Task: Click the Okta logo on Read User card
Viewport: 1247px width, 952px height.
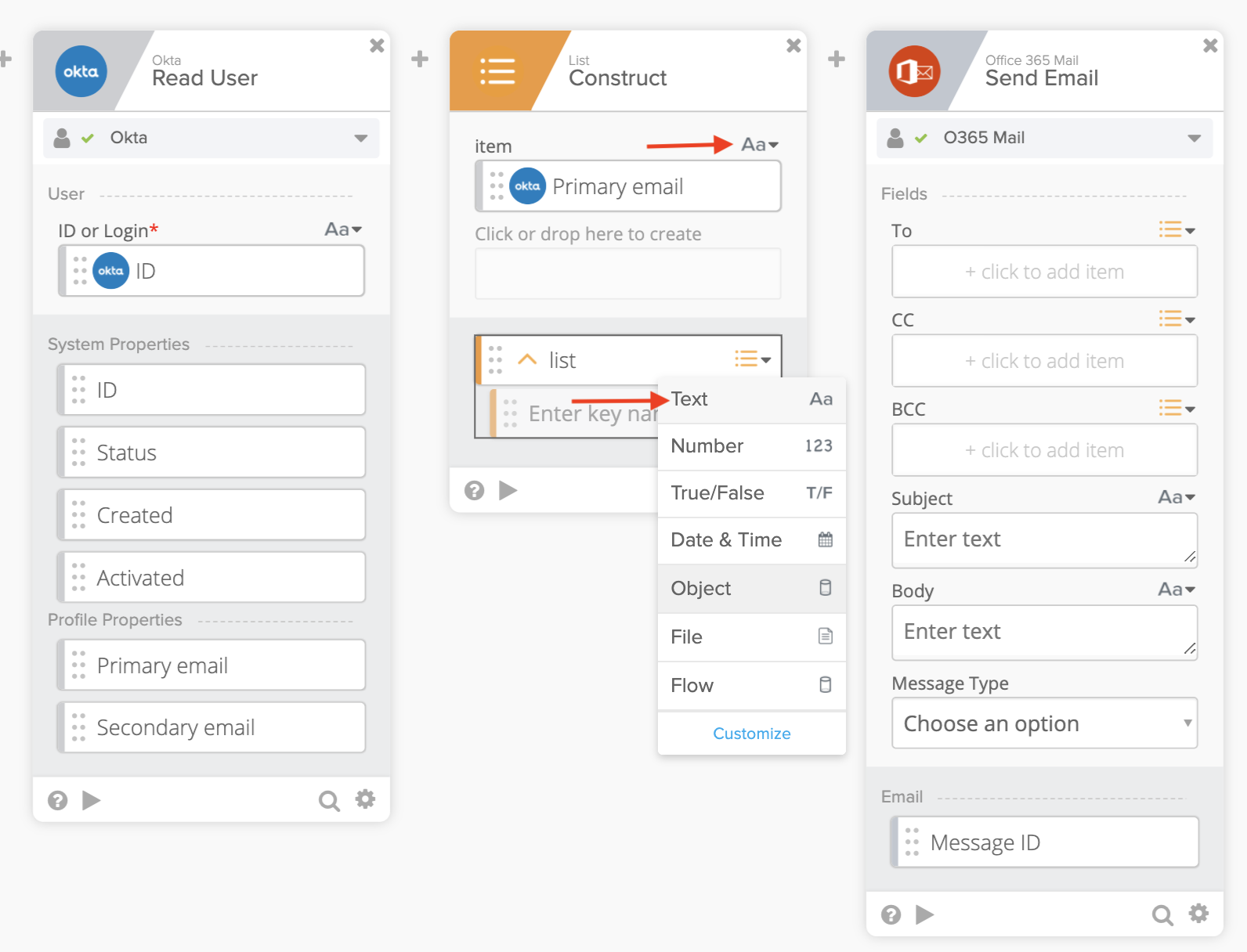Action: pyautogui.click(x=81, y=71)
